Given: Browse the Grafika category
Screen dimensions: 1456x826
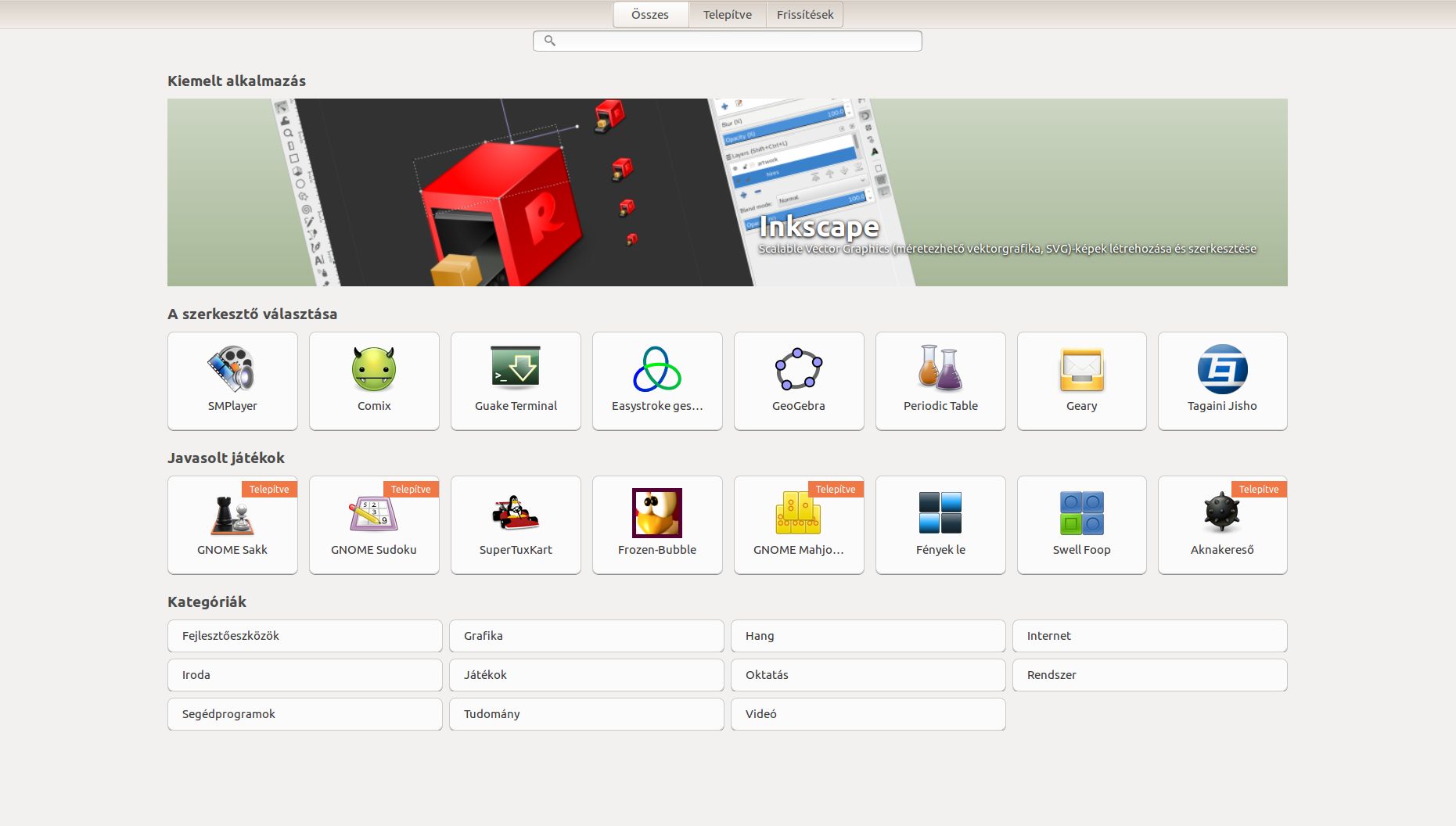Looking at the screenshot, I should [587, 636].
